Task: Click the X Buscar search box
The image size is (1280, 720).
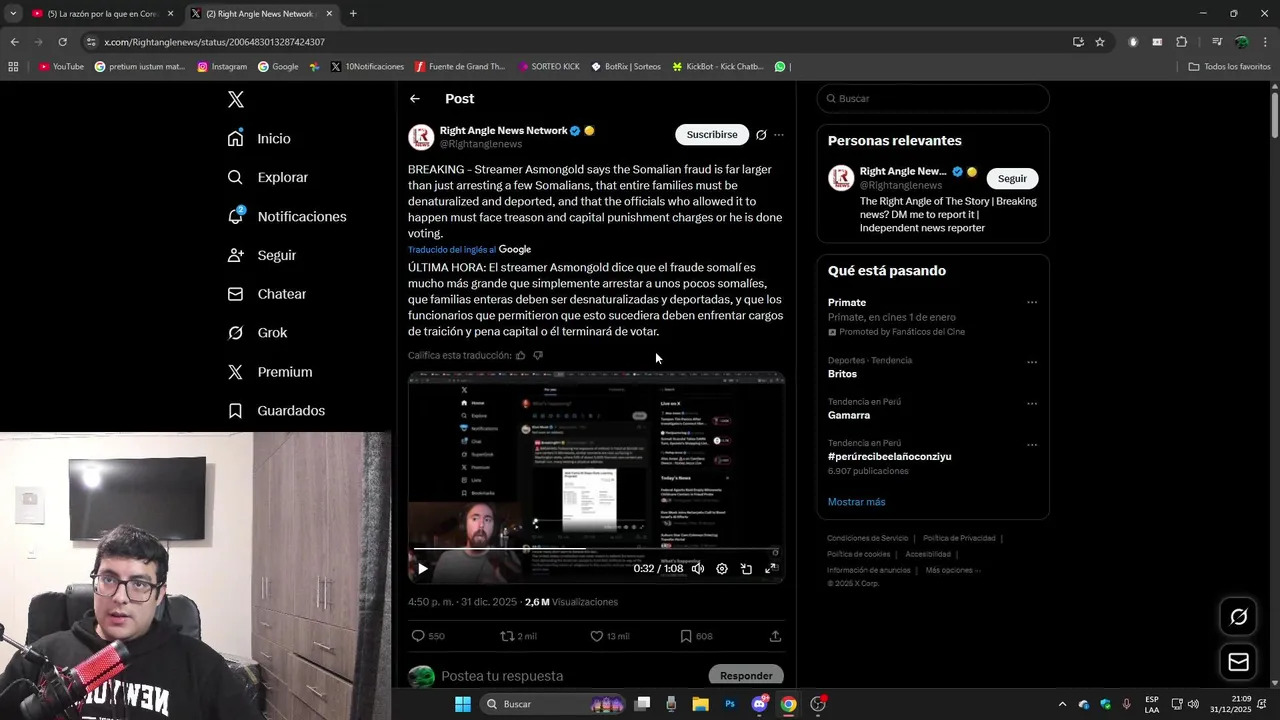Action: click(x=933, y=99)
